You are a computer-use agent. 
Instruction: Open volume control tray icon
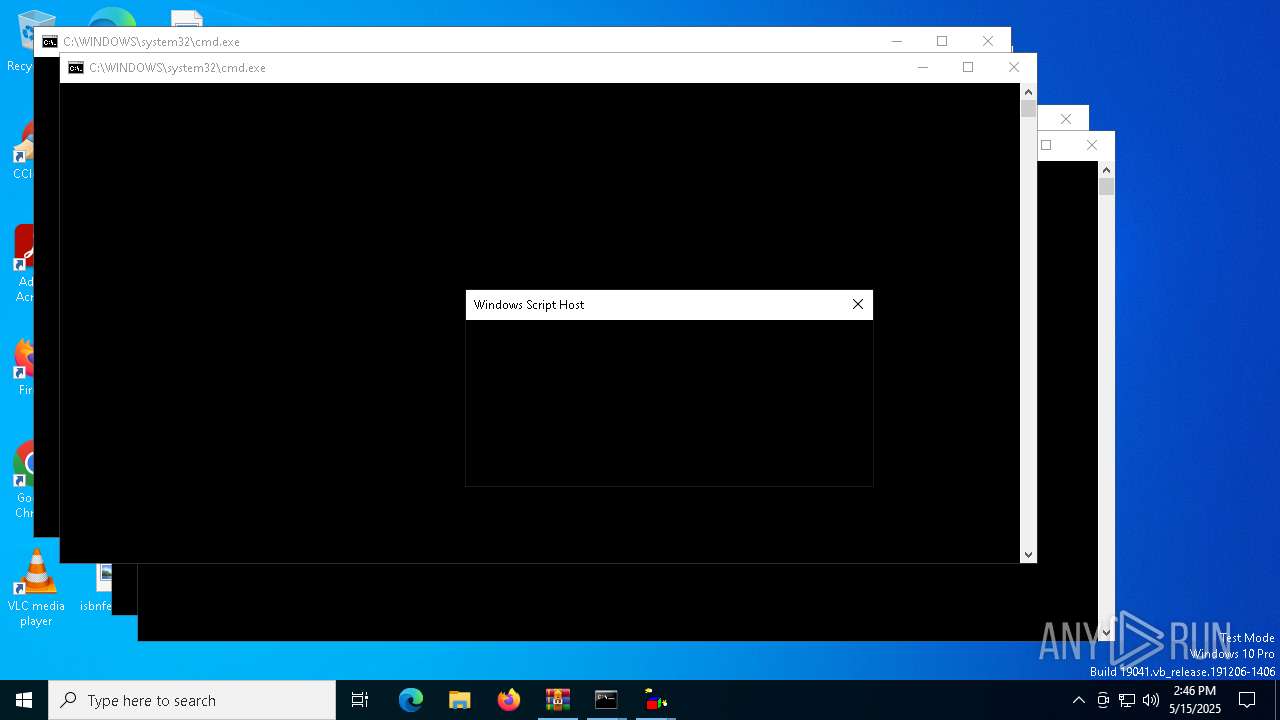pos(1151,700)
